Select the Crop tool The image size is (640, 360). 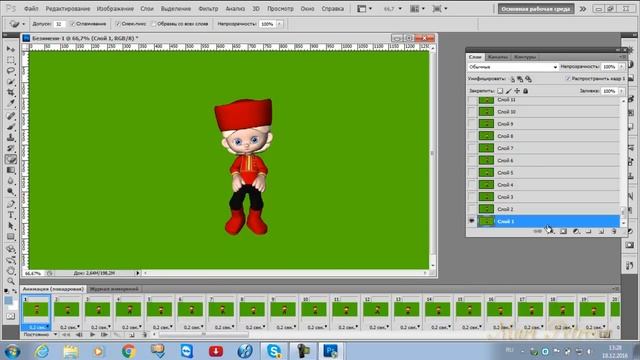coord(11,93)
